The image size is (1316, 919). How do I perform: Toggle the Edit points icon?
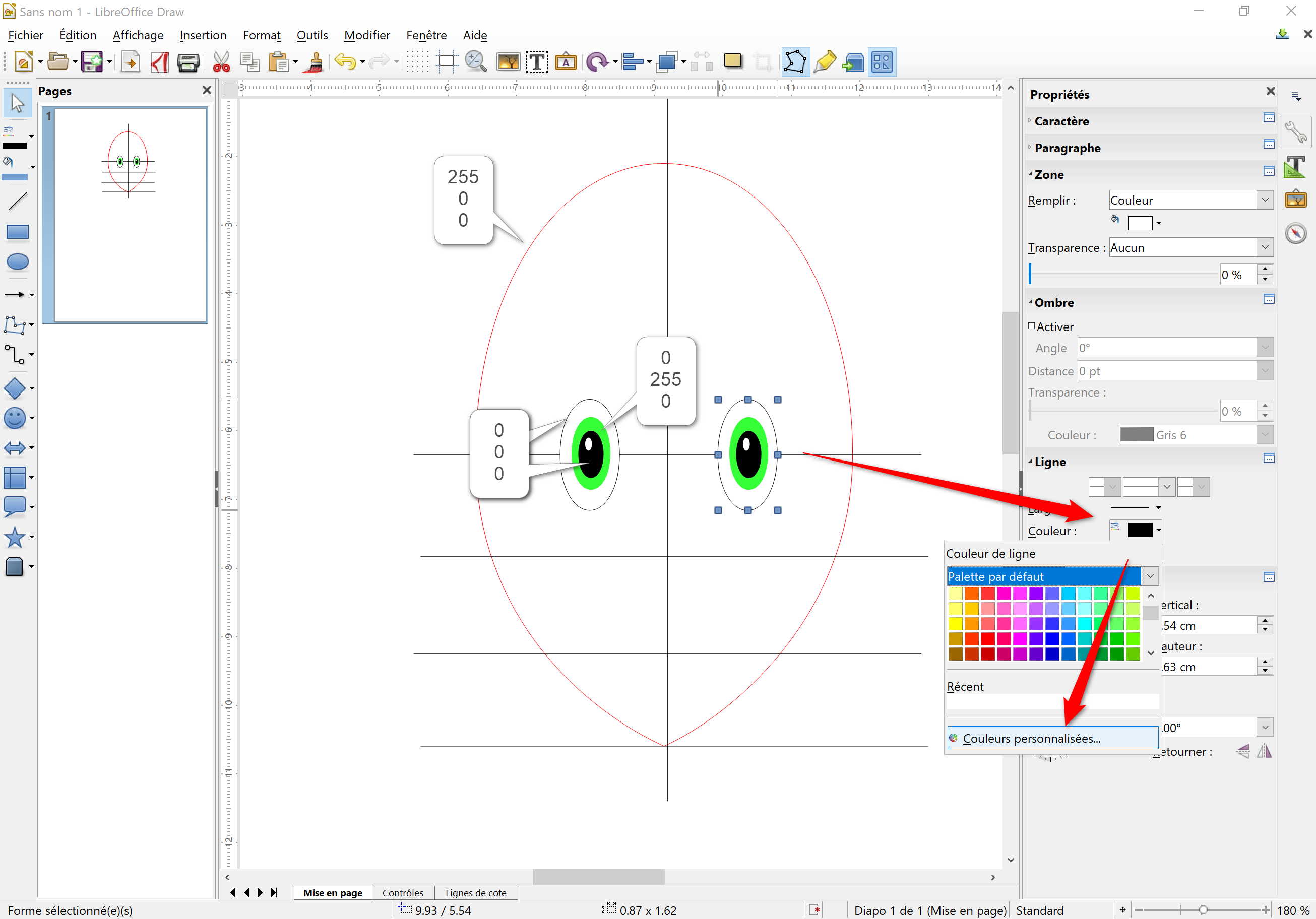click(795, 61)
